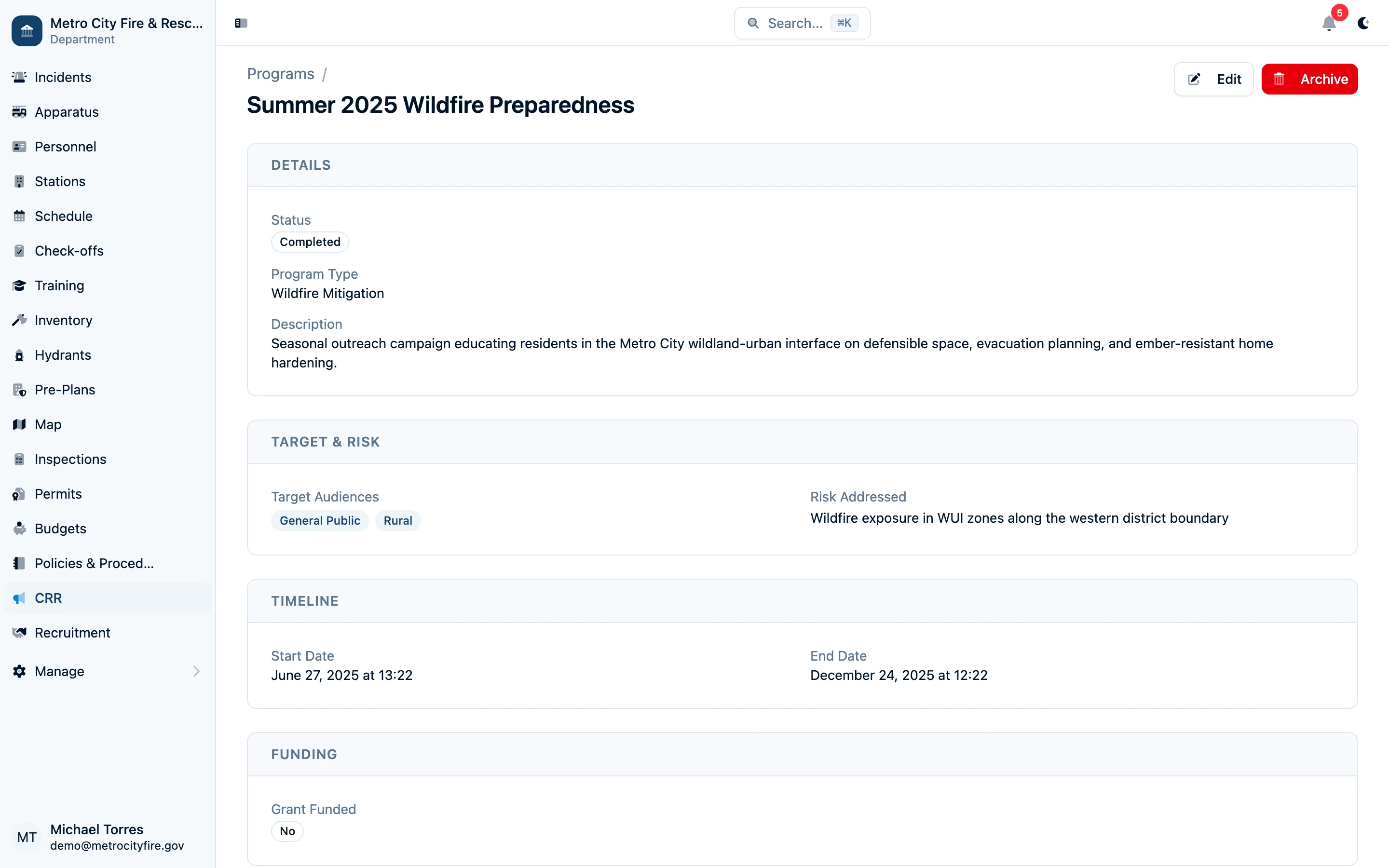Click the Pre-Plans building icon
This screenshot has width=1389, height=868.
pyautogui.click(x=19, y=391)
